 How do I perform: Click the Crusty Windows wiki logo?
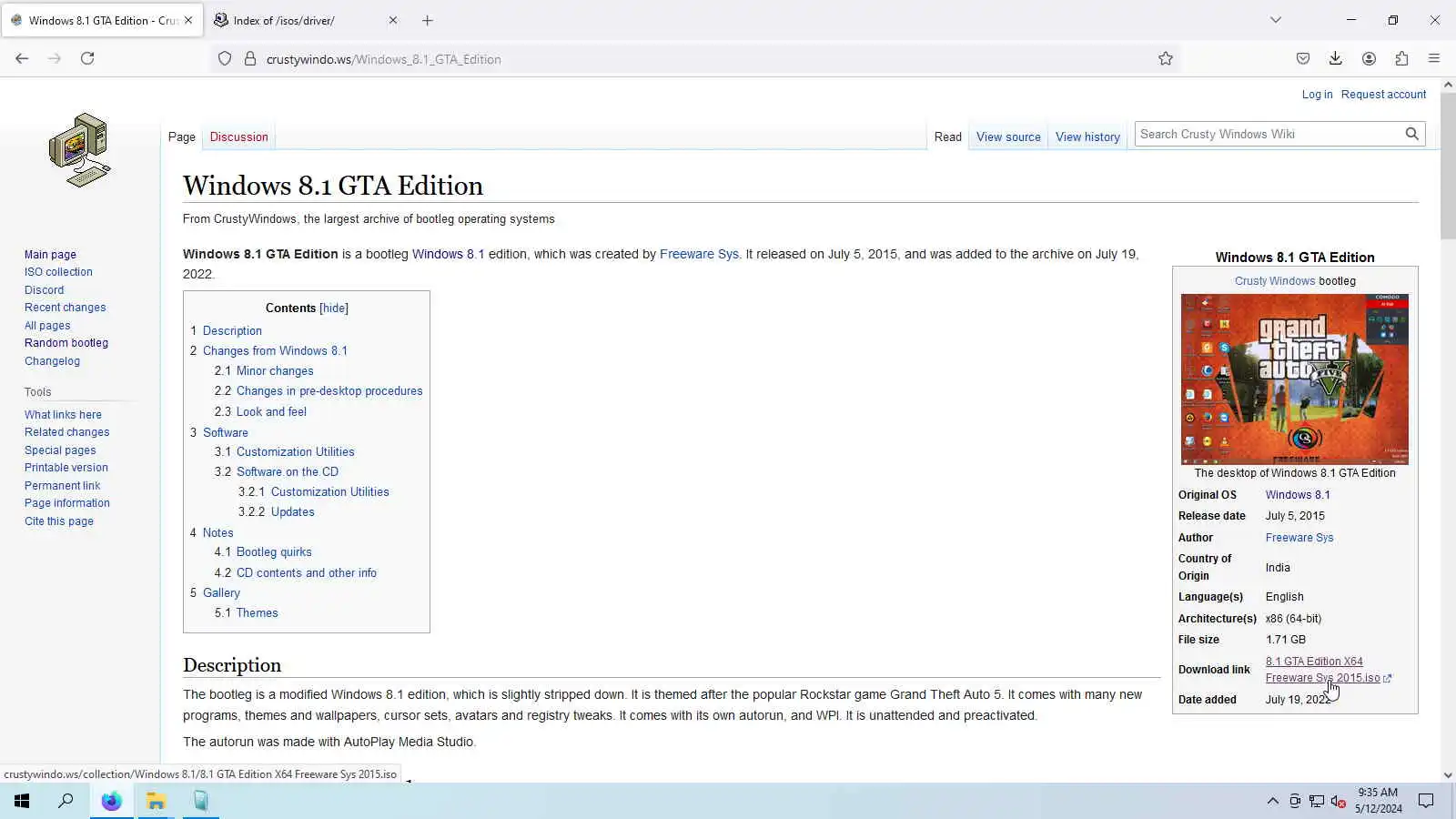[80, 150]
